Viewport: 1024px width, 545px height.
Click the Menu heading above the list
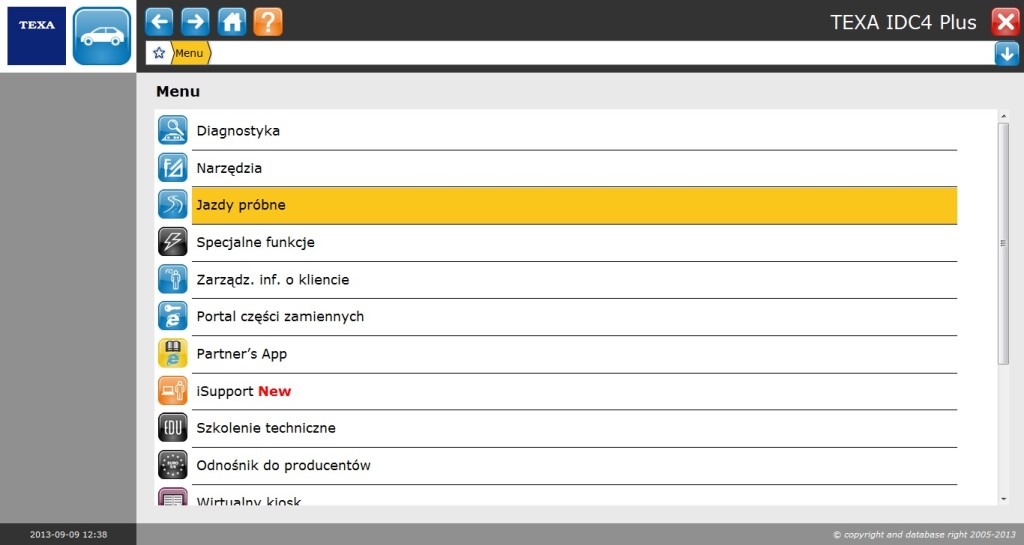tap(178, 91)
